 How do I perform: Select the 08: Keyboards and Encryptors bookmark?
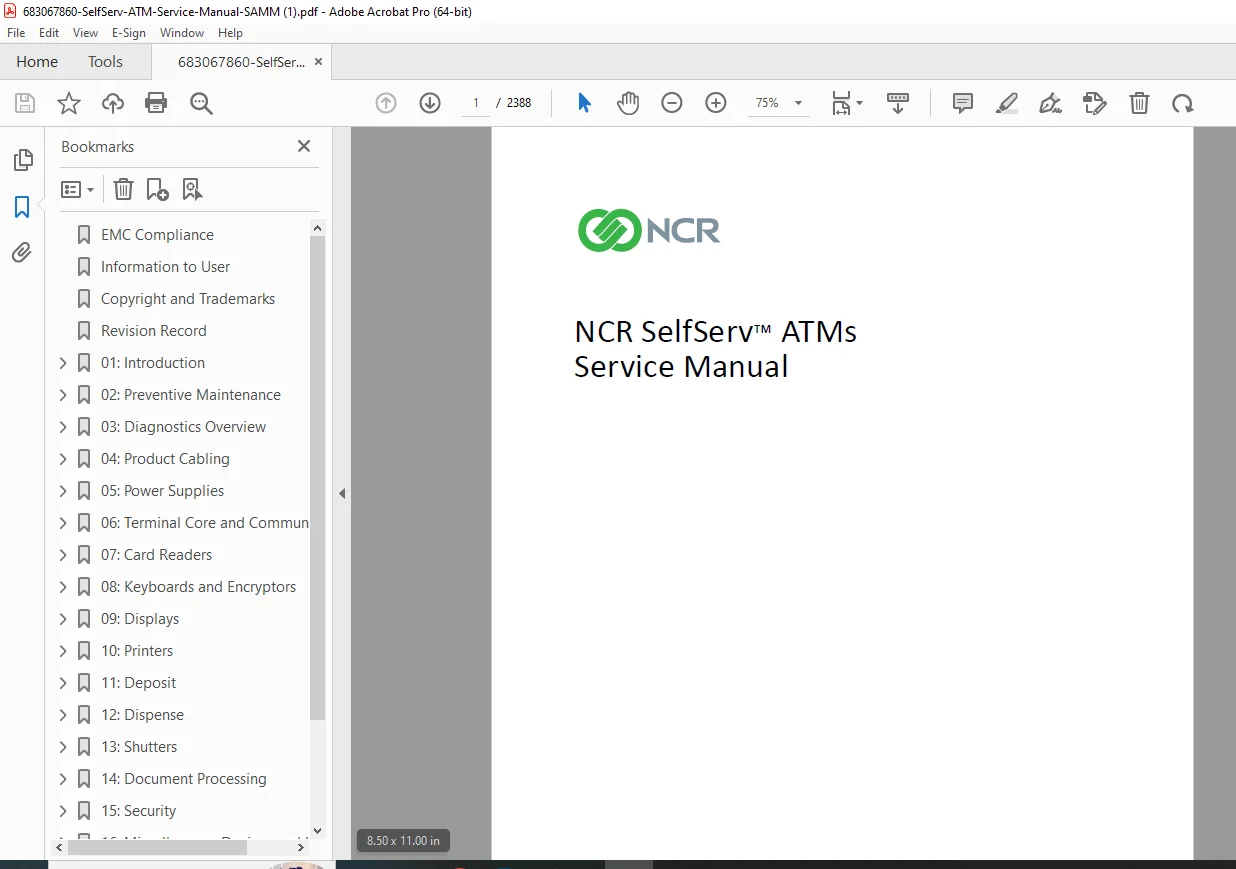[198, 587]
